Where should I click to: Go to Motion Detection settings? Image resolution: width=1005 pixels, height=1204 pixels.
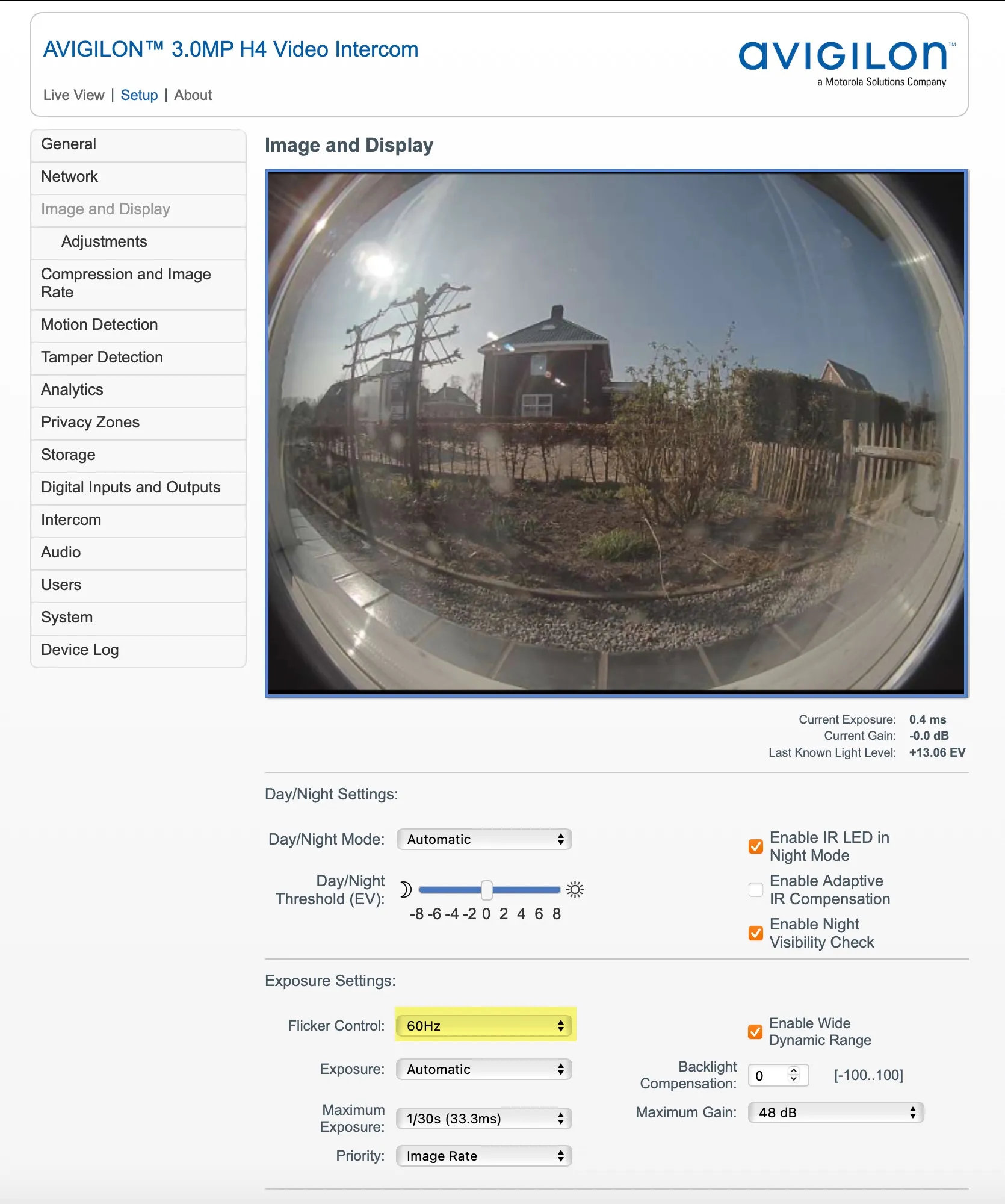pyautogui.click(x=138, y=325)
